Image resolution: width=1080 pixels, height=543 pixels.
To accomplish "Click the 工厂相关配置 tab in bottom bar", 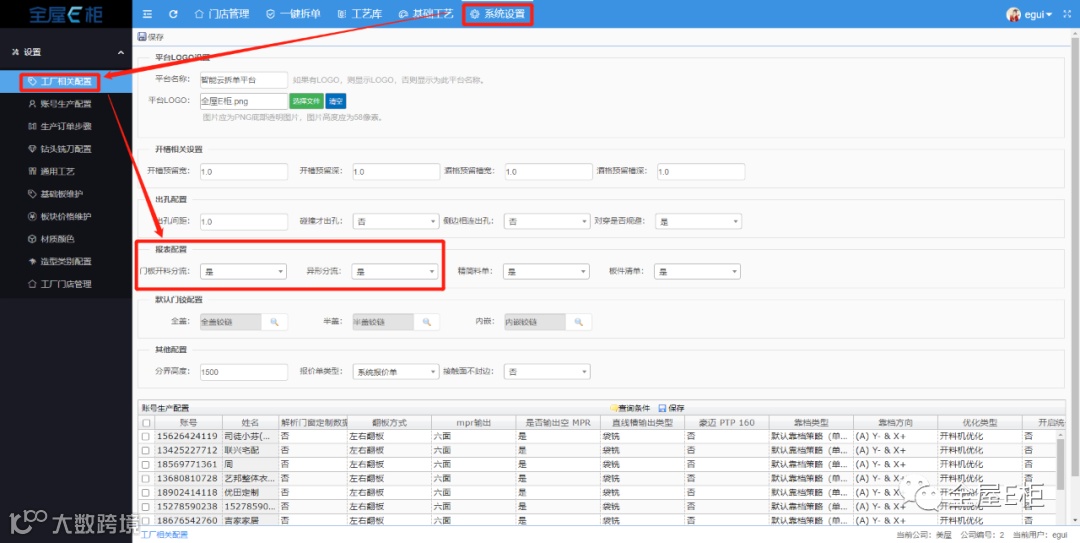I will tap(164, 535).
